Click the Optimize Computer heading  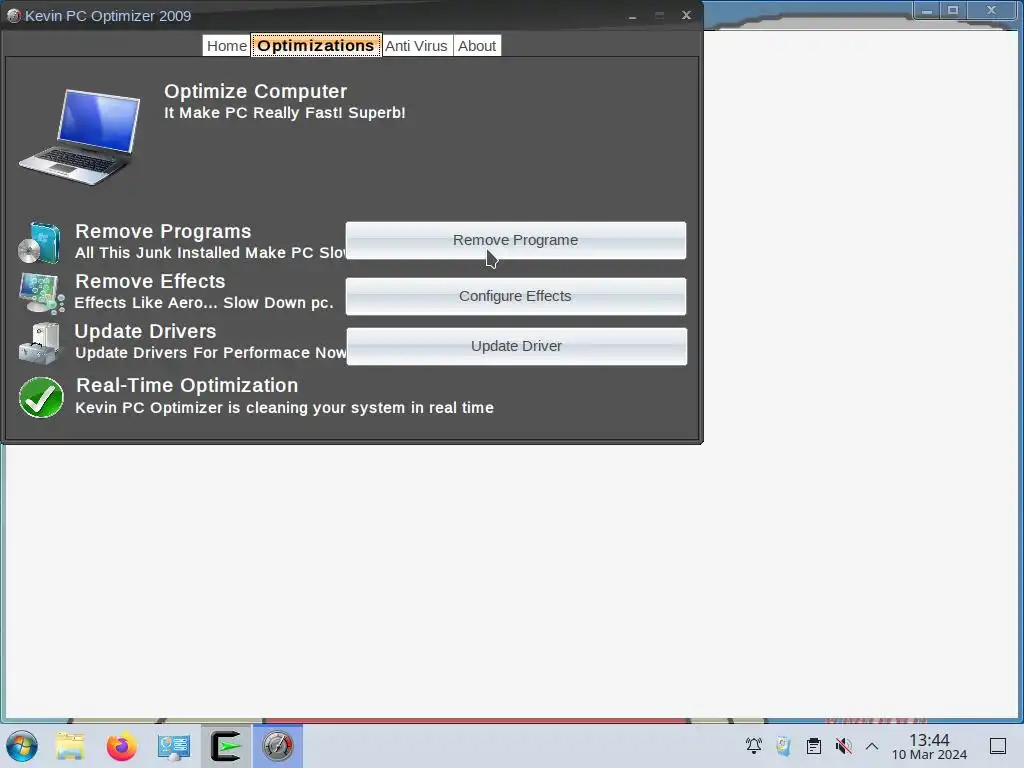pyautogui.click(x=255, y=91)
